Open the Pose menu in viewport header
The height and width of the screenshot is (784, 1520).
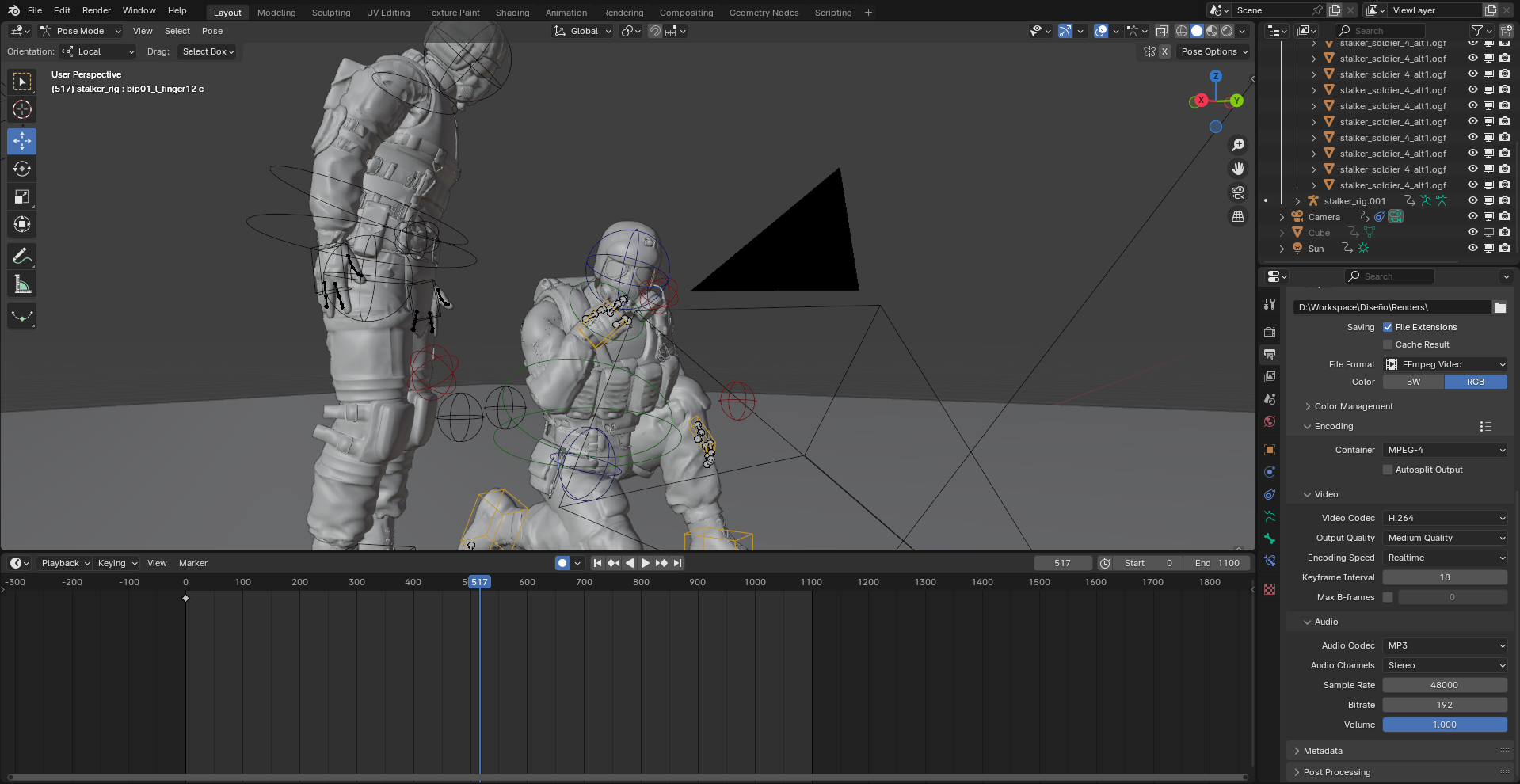pyautogui.click(x=212, y=31)
